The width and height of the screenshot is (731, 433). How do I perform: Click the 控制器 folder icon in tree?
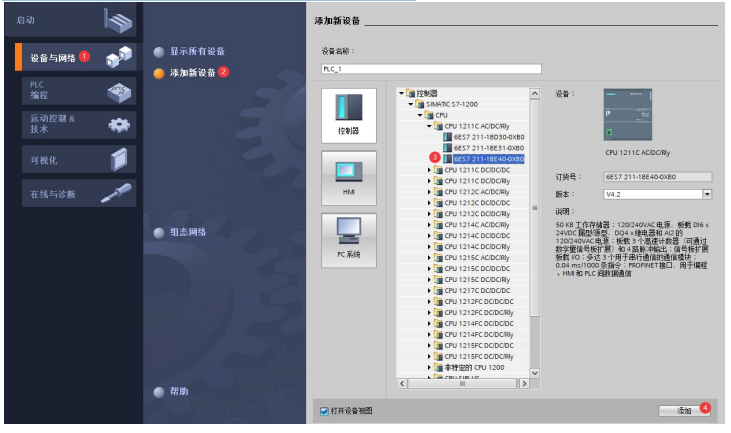(x=410, y=93)
